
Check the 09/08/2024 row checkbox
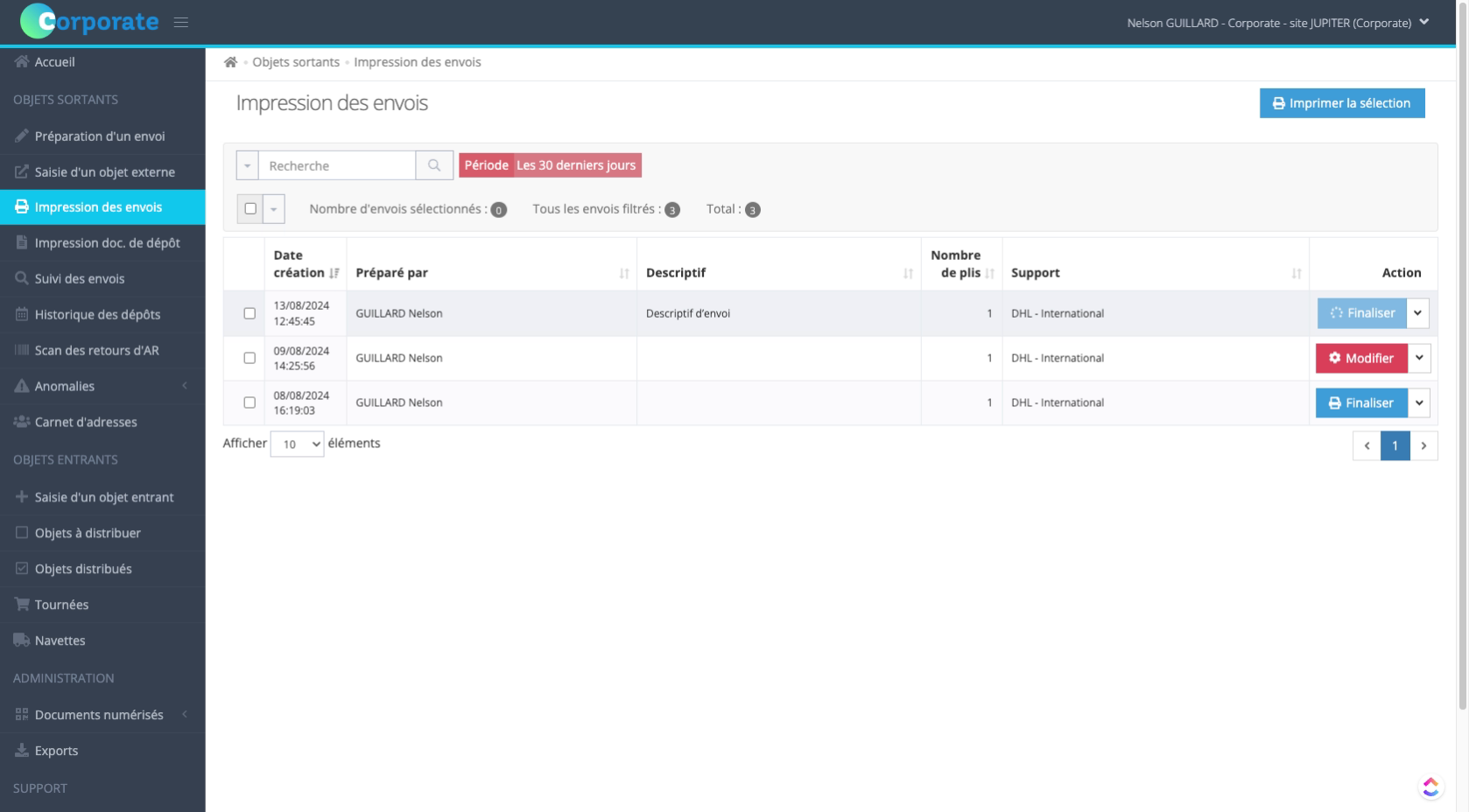[250, 358]
